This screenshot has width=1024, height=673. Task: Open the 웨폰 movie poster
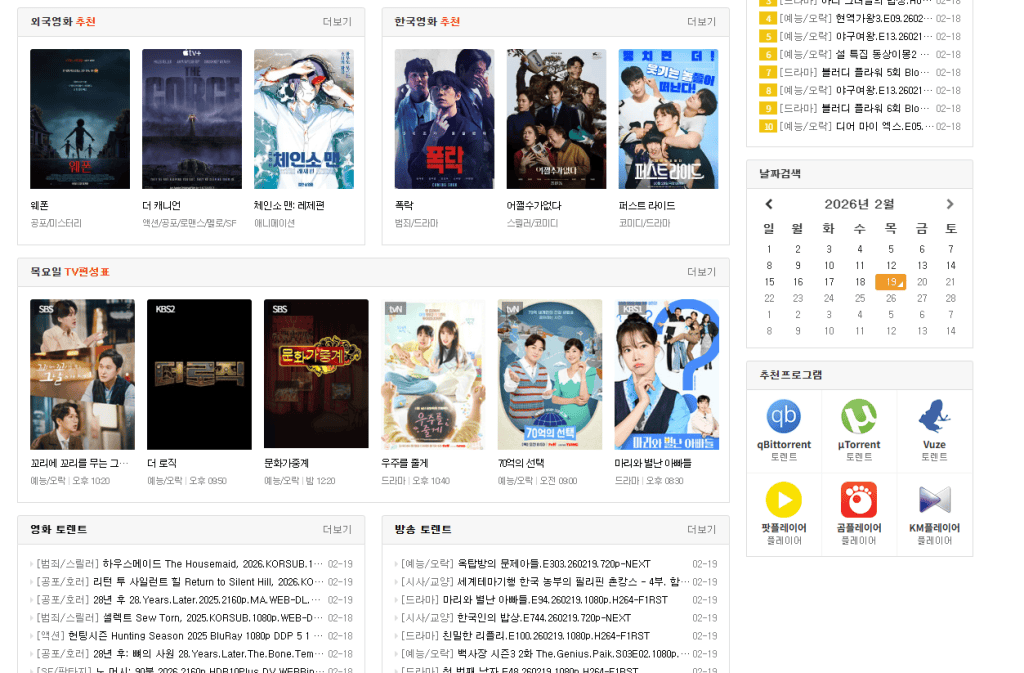(80, 119)
